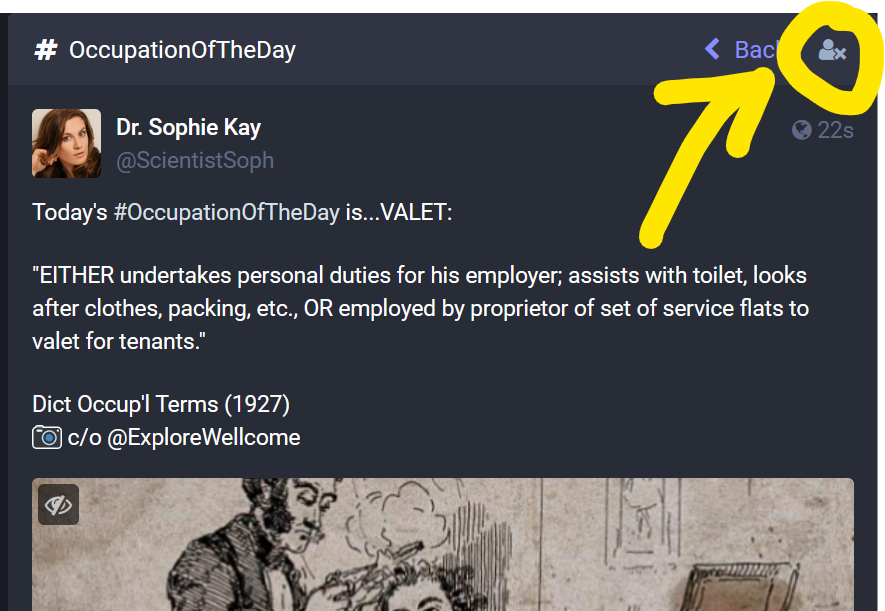The width and height of the screenshot is (885, 611).
Task: Click the word "Today's" starting the post
Action: [70, 213]
